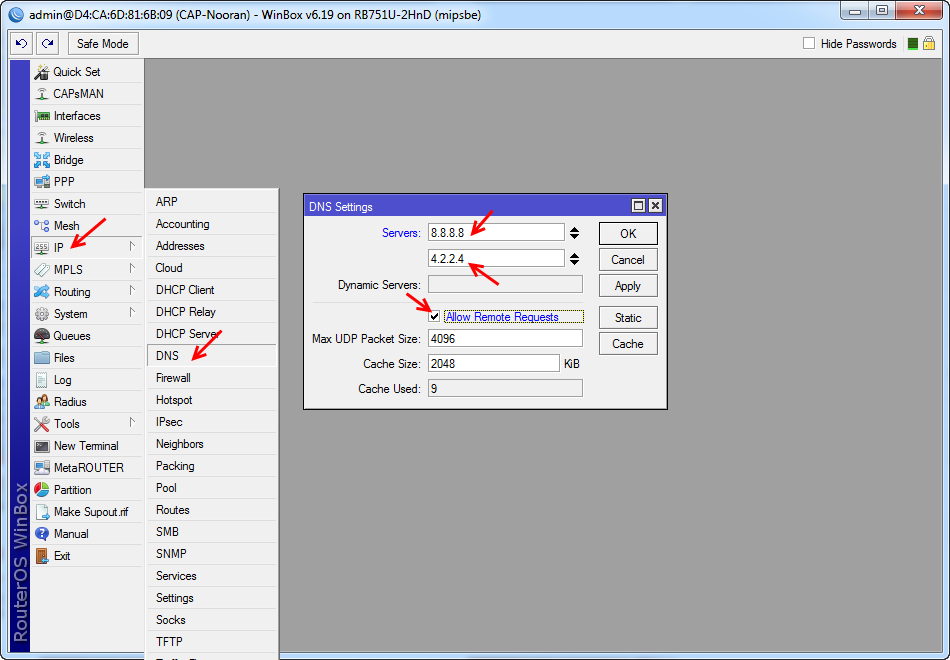Click the Interfaces card icon
Screen dimensions: 950x660
click(42, 116)
